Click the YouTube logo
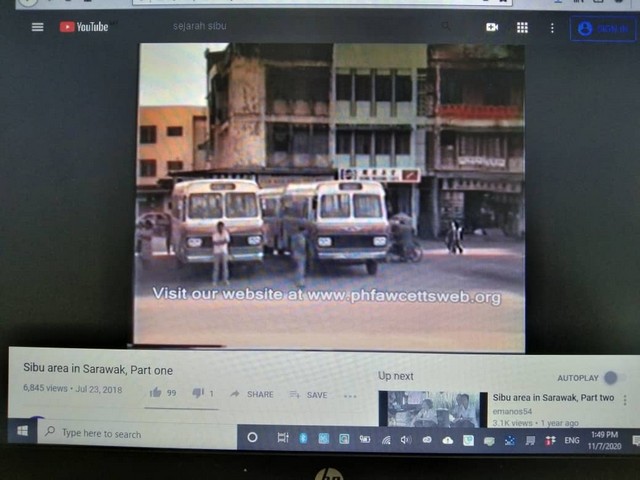Viewport: 640px width, 480px height. (83, 27)
